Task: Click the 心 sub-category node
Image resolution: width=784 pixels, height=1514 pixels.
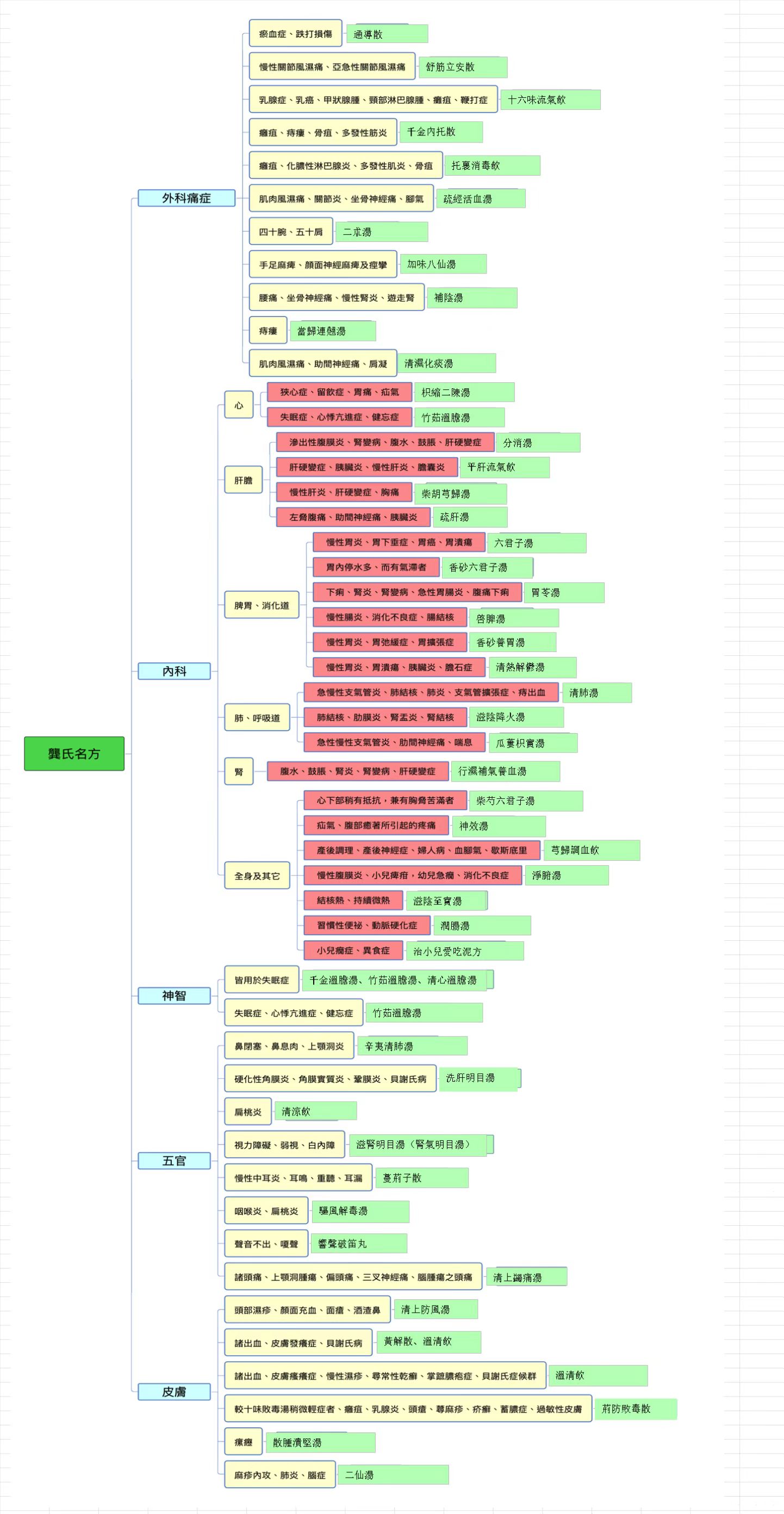Action: tap(239, 405)
